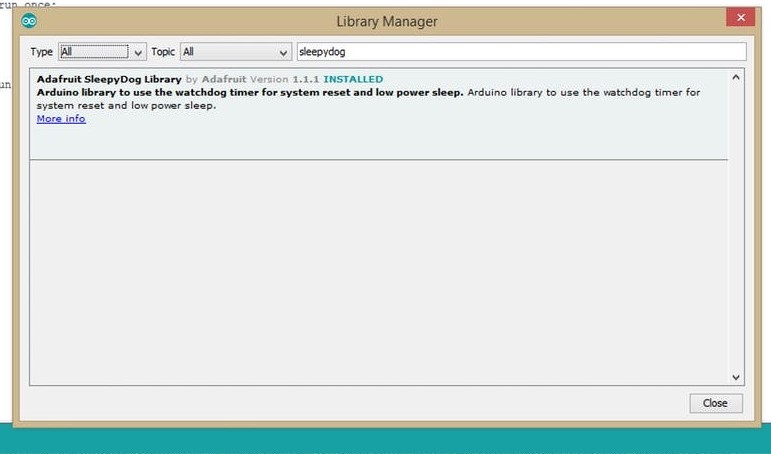
Task: Click the Arduino logo icon in title bar
Action: tap(29, 21)
